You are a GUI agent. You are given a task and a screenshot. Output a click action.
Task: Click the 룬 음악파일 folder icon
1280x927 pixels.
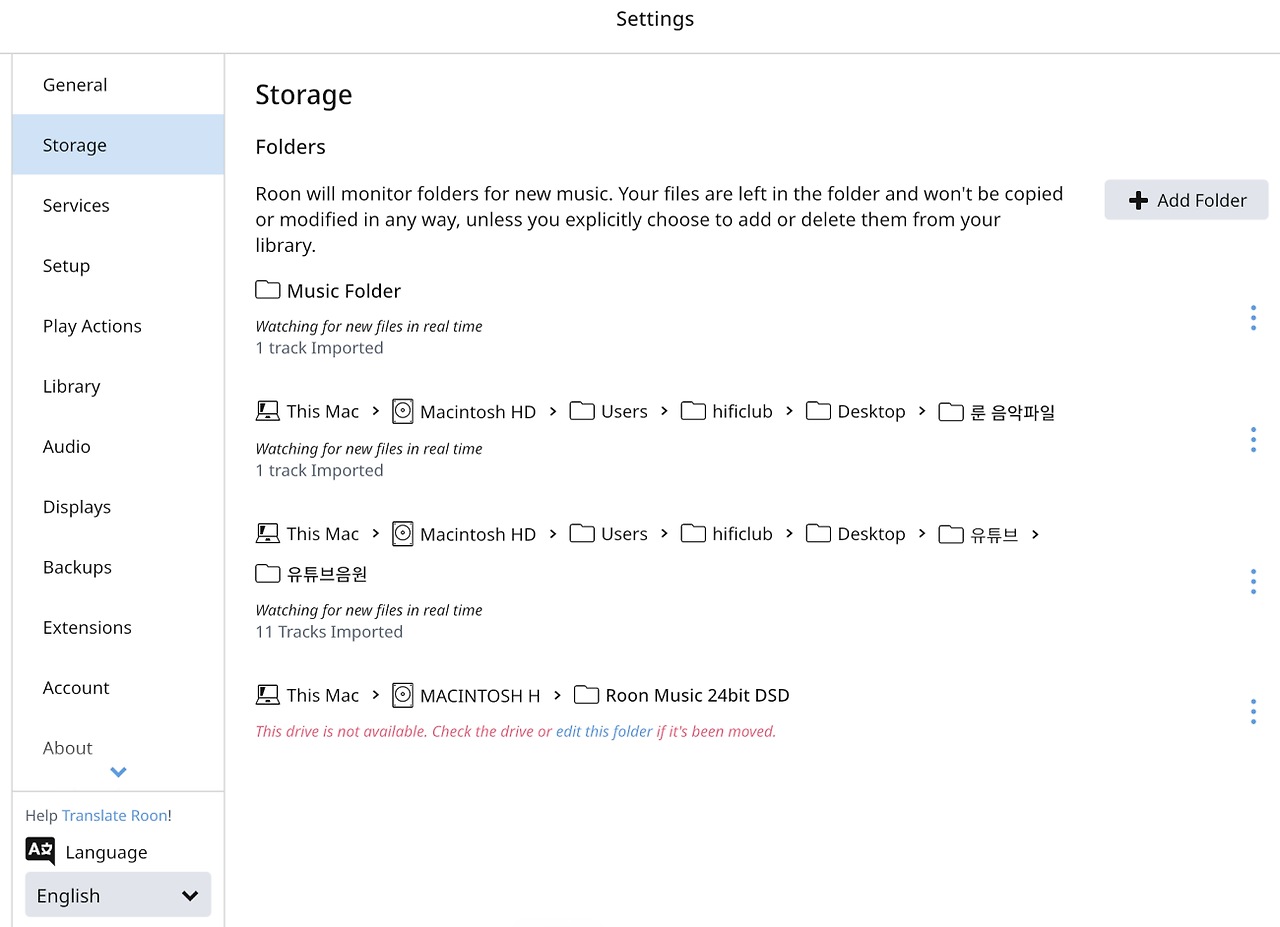[951, 411]
